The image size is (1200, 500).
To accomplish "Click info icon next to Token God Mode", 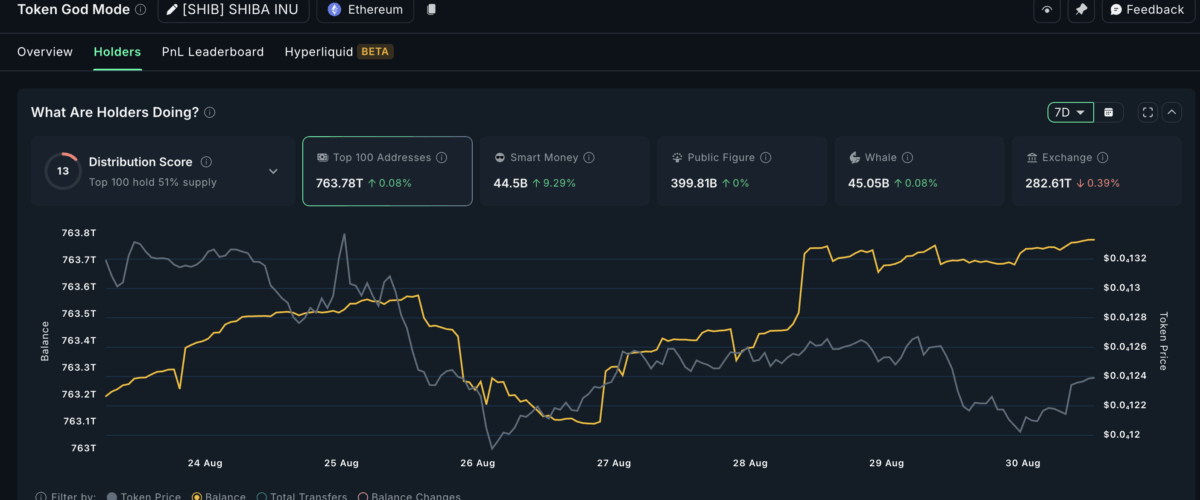I will pyautogui.click(x=140, y=9).
